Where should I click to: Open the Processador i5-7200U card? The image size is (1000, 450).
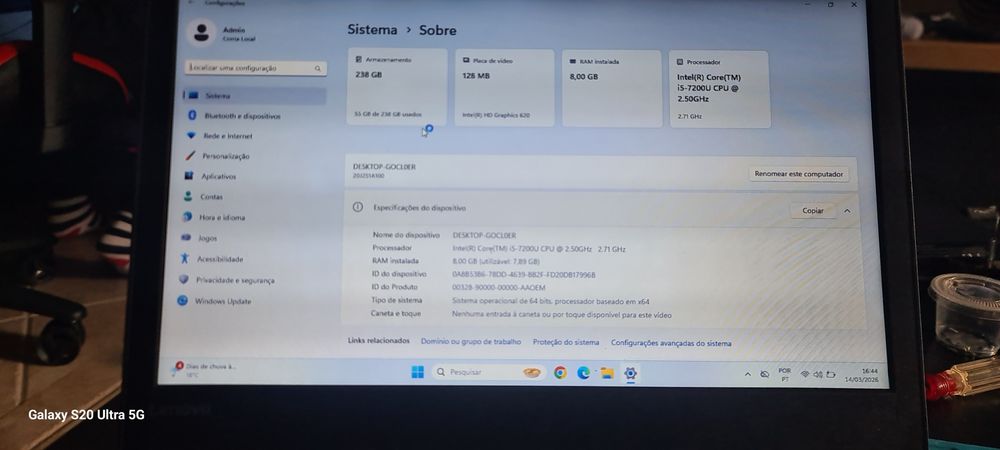719,89
